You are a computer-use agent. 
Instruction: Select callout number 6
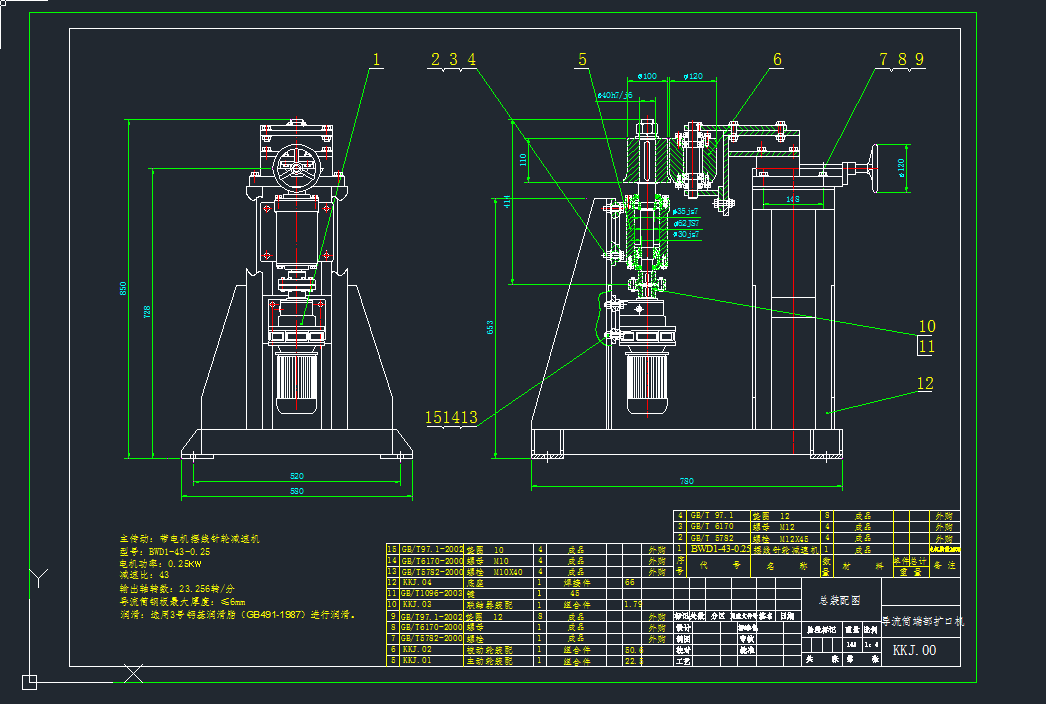point(777,60)
